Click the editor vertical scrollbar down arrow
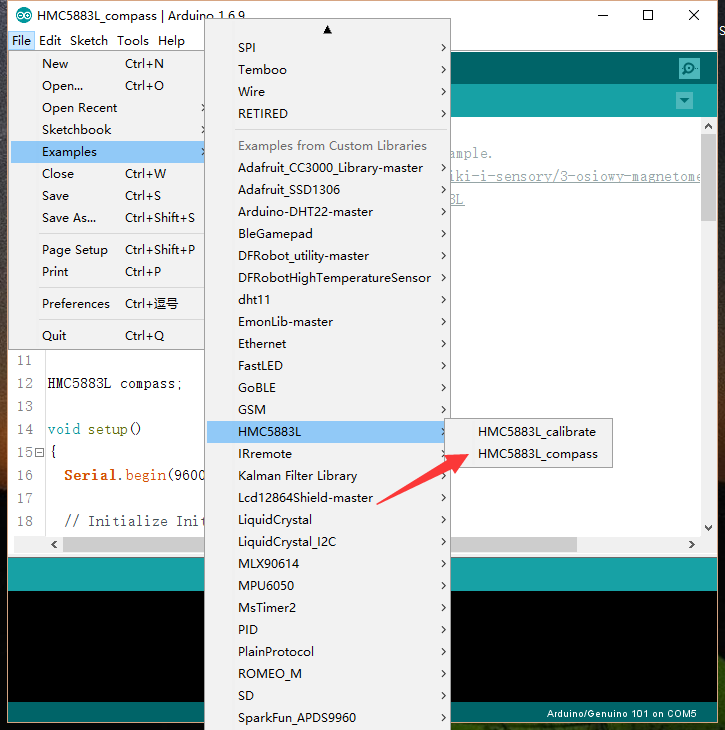 pos(708,528)
